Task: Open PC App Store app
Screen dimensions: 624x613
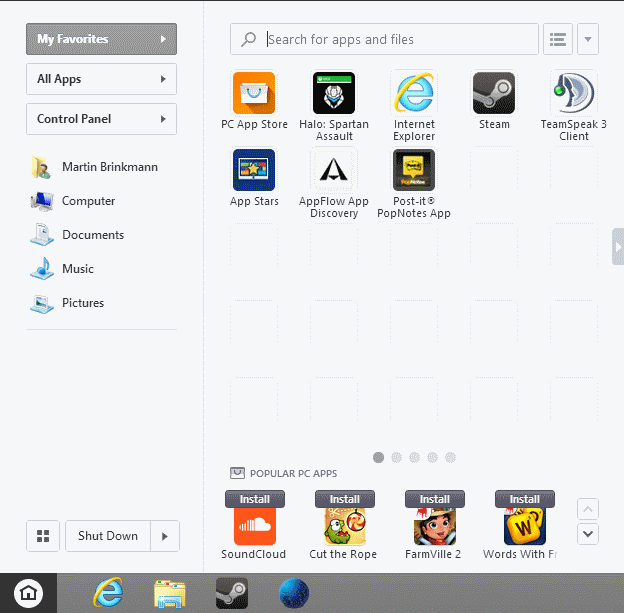Action: click(254, 93)
